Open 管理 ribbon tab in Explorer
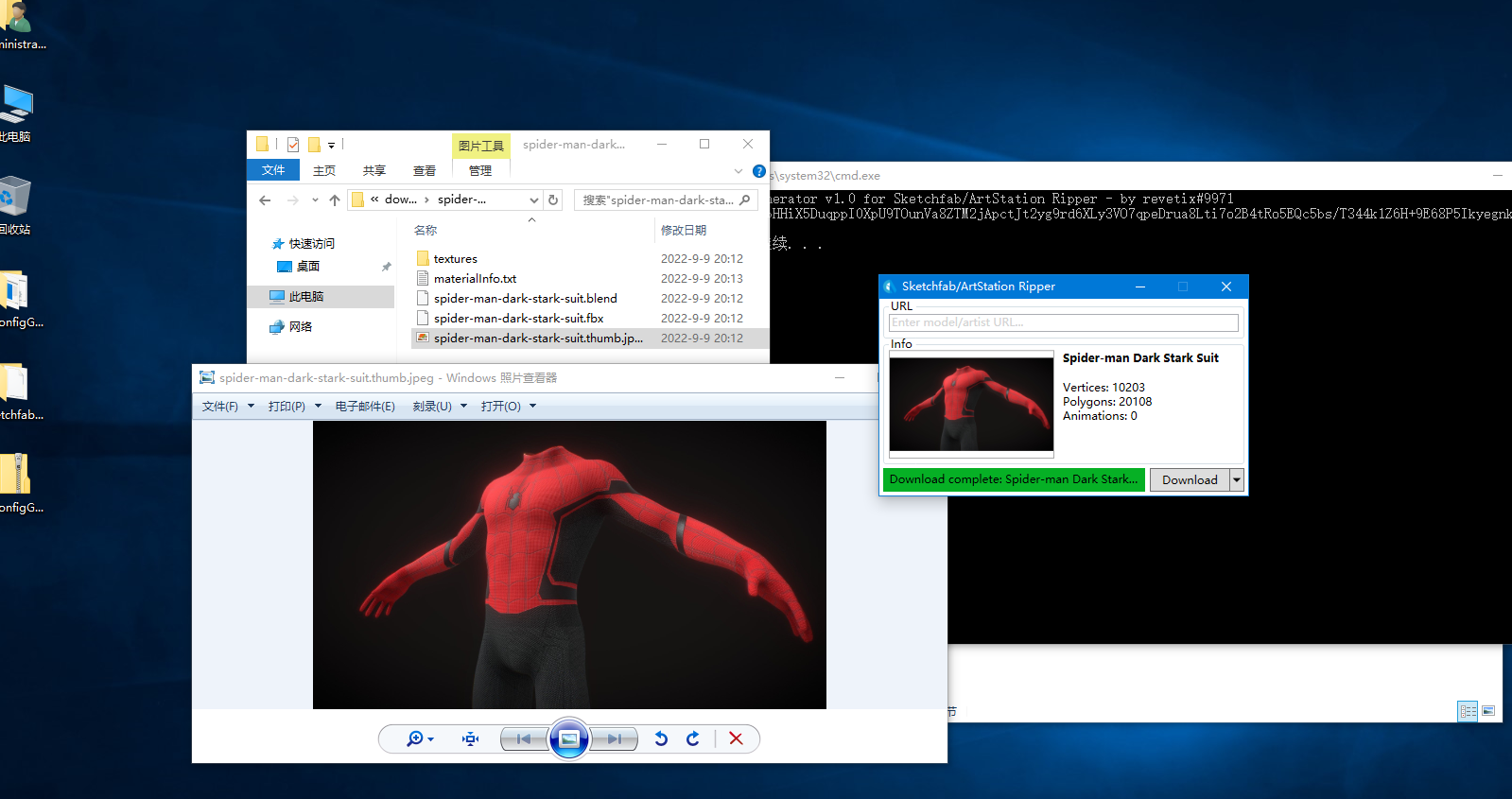 pos(480,171)
